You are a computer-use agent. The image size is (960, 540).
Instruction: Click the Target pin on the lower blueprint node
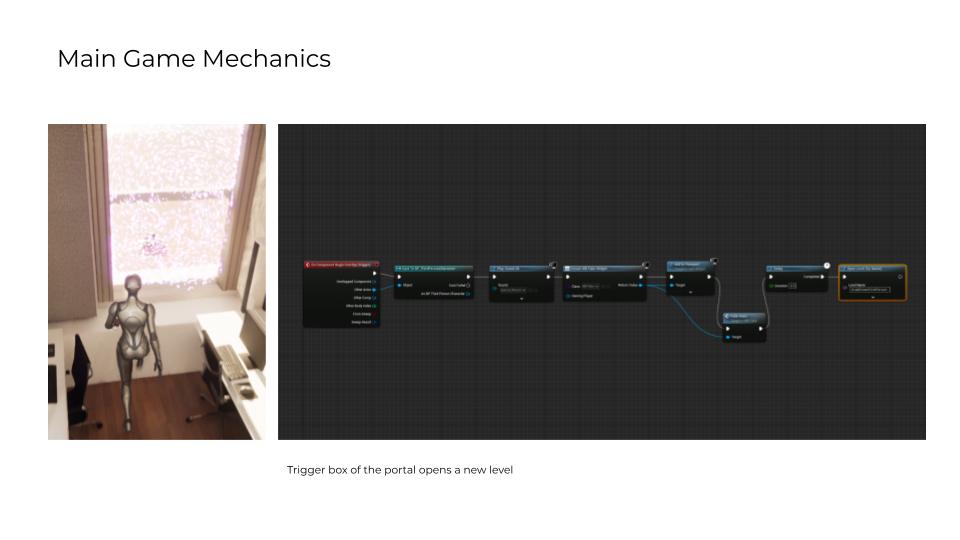pyautogui.click(x=728, y=337)
